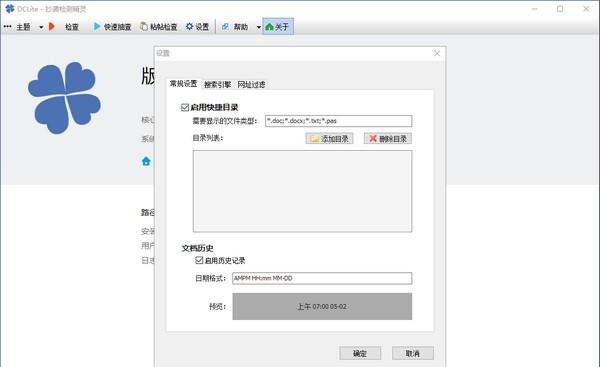Minimize the DCLite window
600x367 pixels.
[x=535, y=9]
